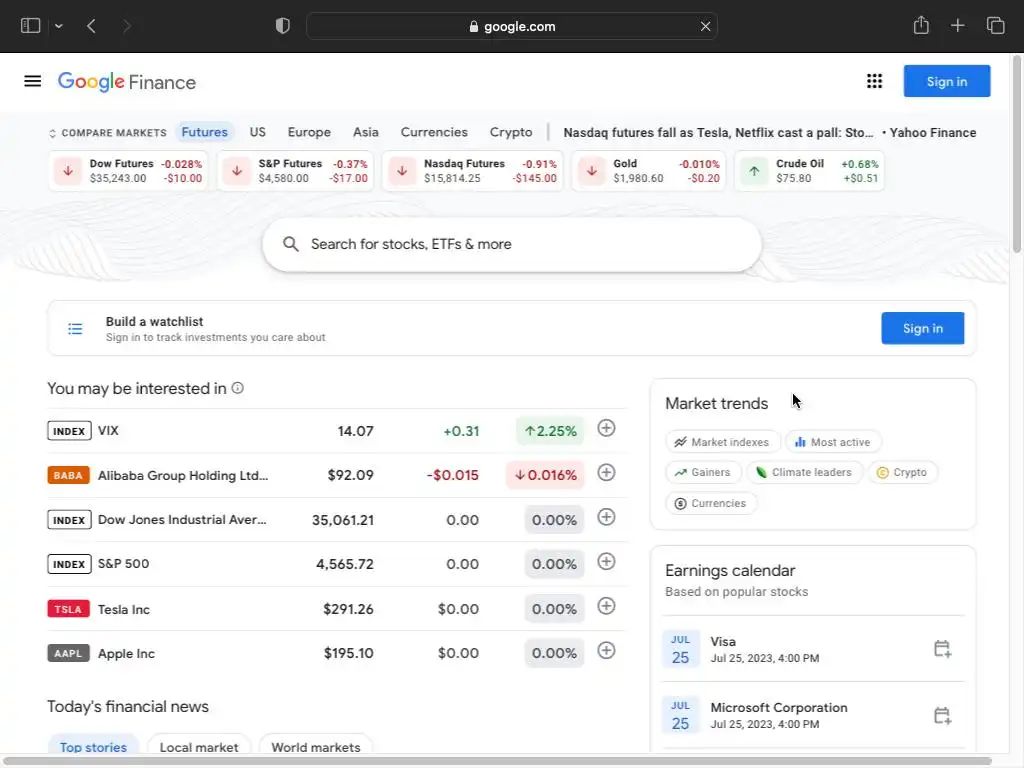Add S&P 500 to watchlist plus icon
1024x768 pixels.
coord(606,562)
